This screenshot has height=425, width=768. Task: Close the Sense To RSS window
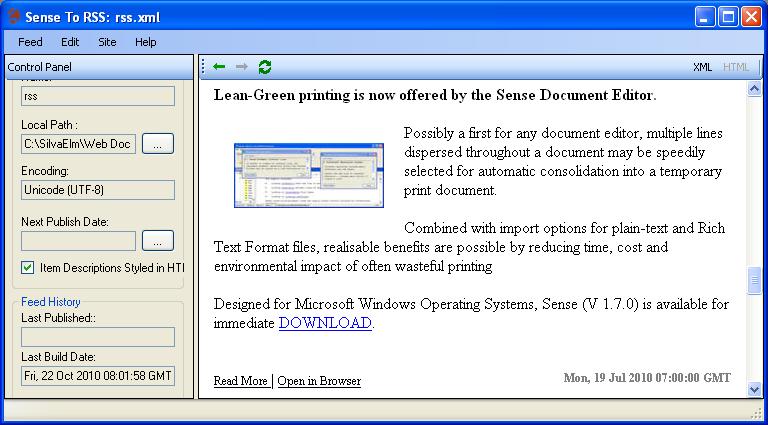tap(751, 18)
